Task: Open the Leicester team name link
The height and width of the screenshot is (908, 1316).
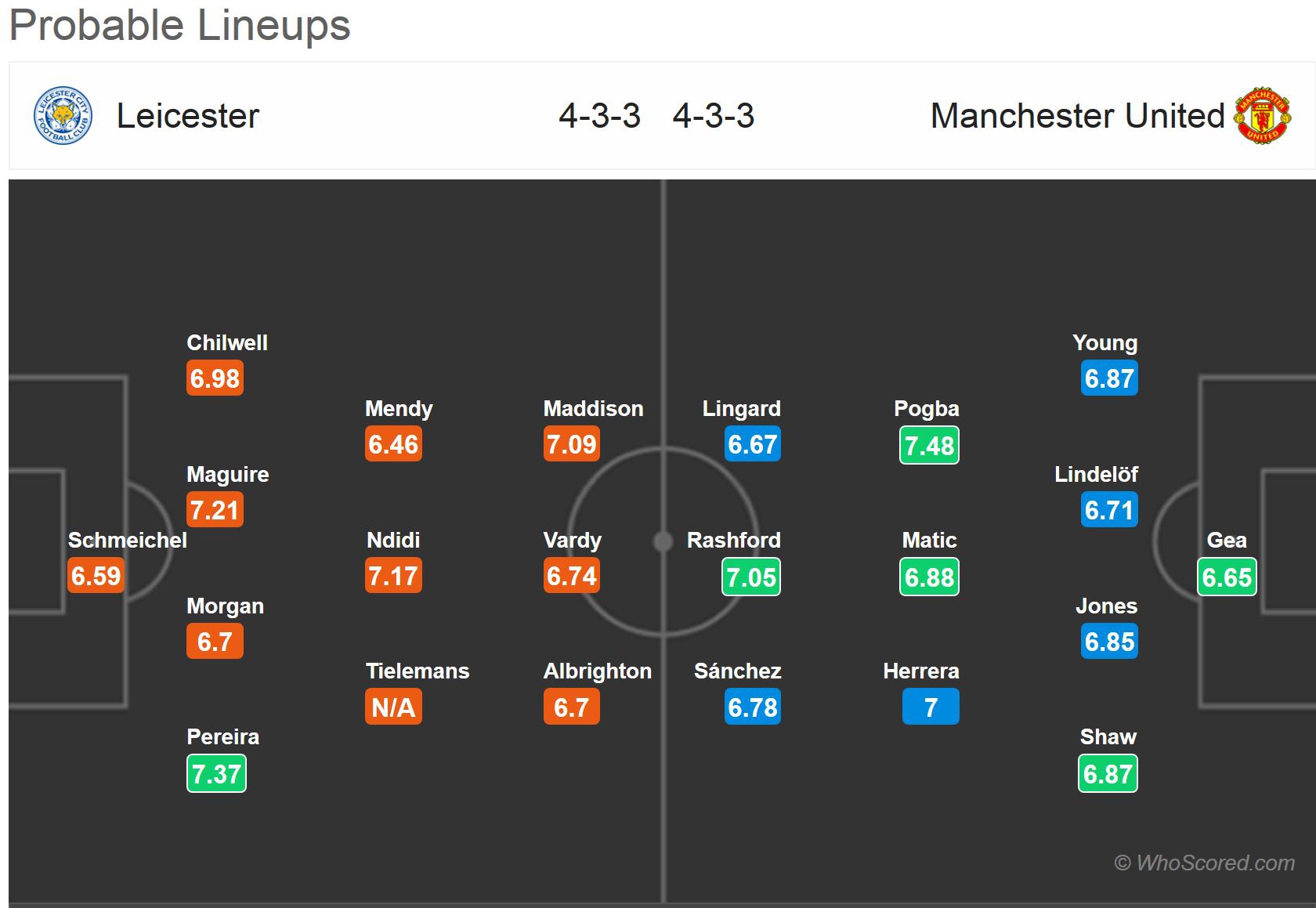Action: [187, 116]
